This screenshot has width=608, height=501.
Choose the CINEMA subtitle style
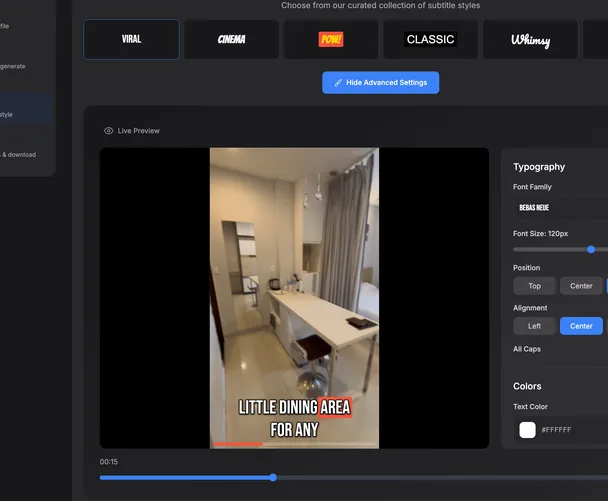tap(231, 39)
